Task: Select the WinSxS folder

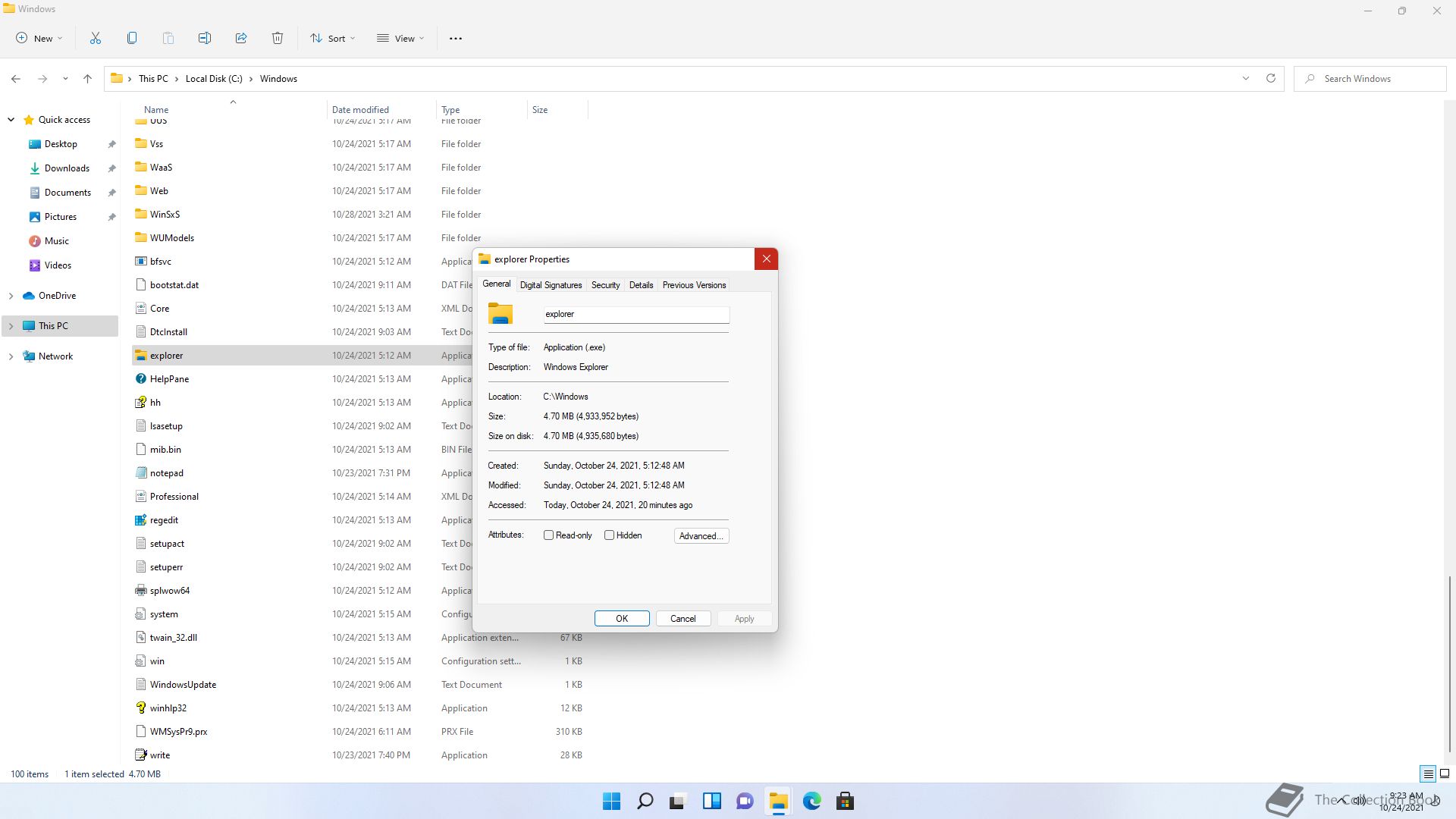Action: coord(165,215)
